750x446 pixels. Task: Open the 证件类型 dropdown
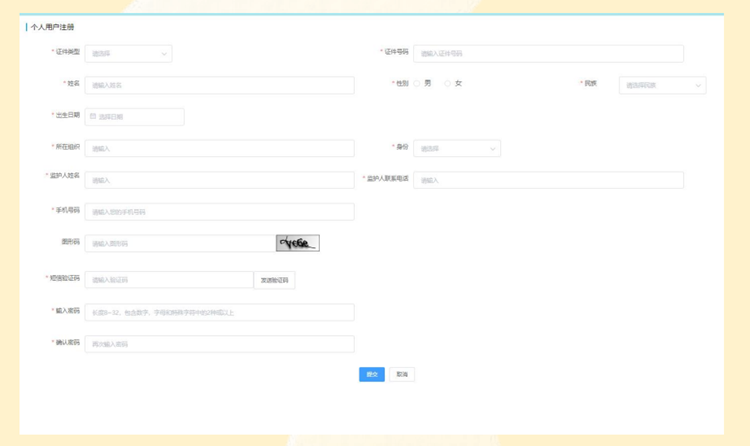128,54
